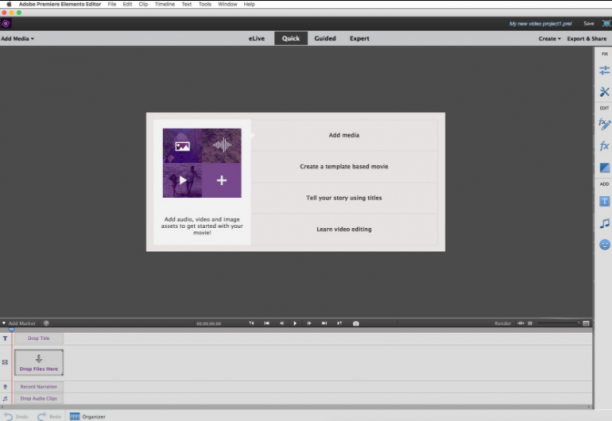This screenshot has height=421, width=612.
Task: Open the Help menu
Action: pos(249,4)
